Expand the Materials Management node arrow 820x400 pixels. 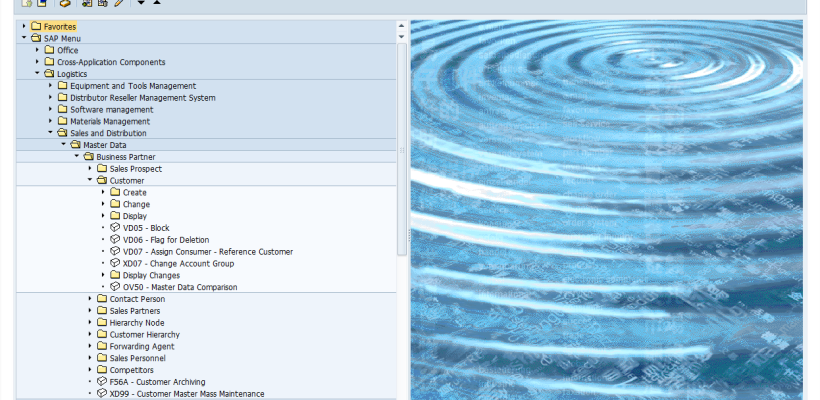point(51,121)
